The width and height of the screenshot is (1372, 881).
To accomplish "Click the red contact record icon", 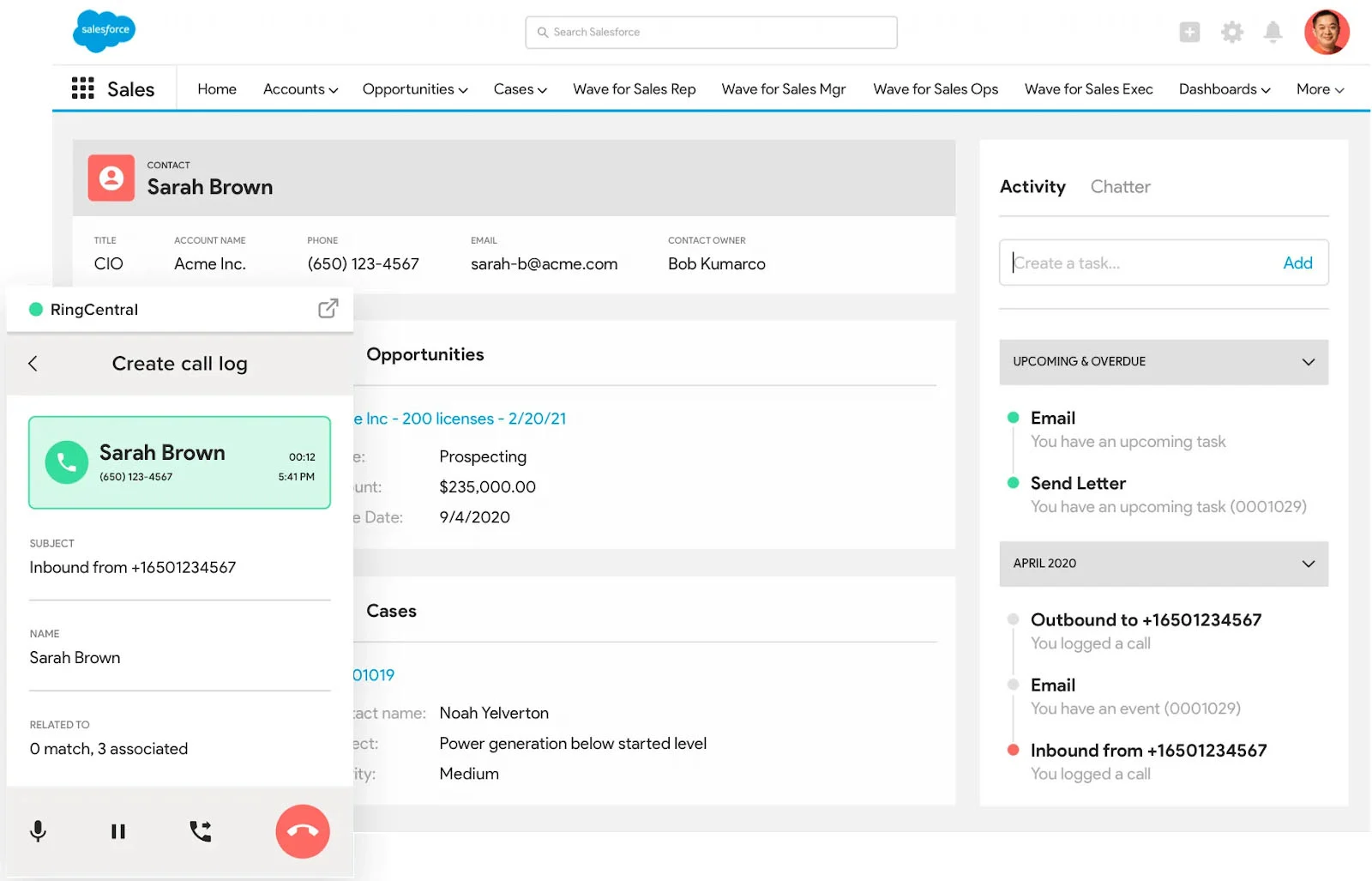I will pos(111,178).
